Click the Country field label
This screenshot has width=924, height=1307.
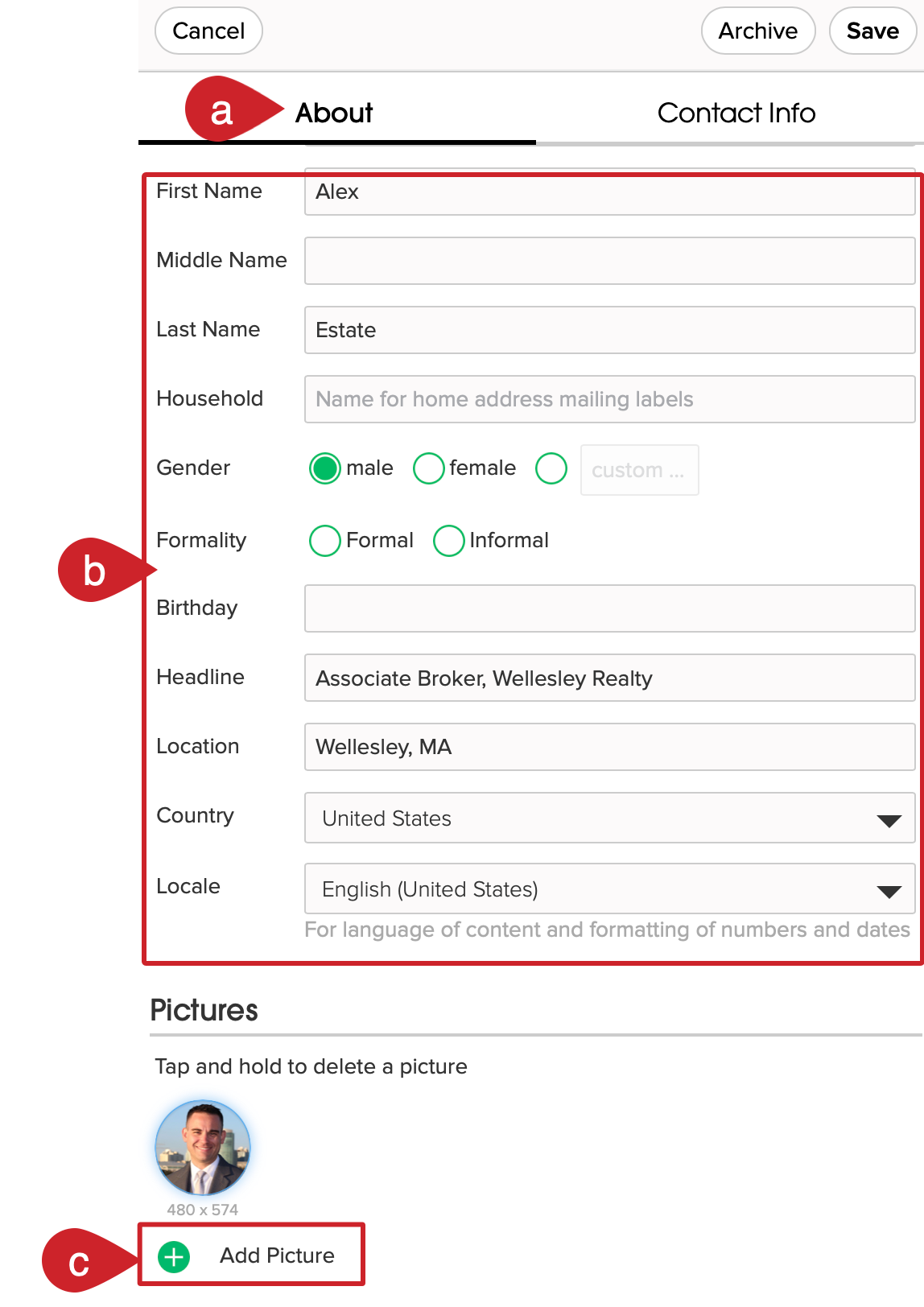coord(195,815)
